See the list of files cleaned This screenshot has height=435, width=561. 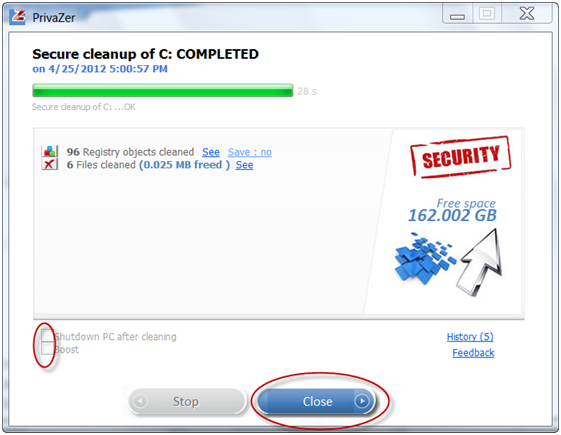point(244,165)
